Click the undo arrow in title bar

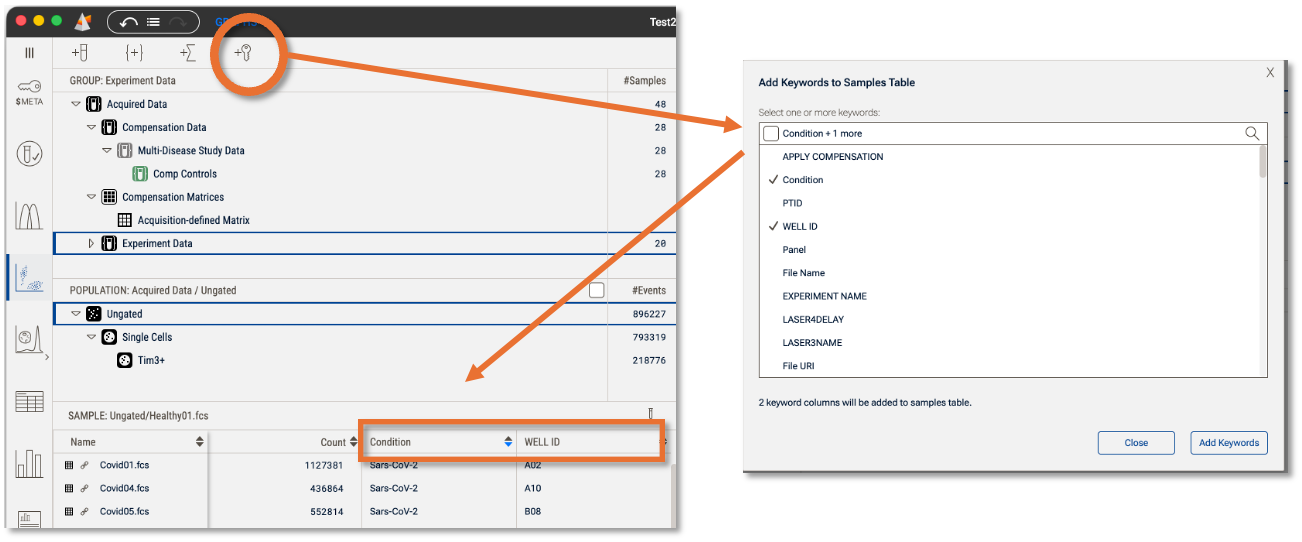click(x=129, y=21)
